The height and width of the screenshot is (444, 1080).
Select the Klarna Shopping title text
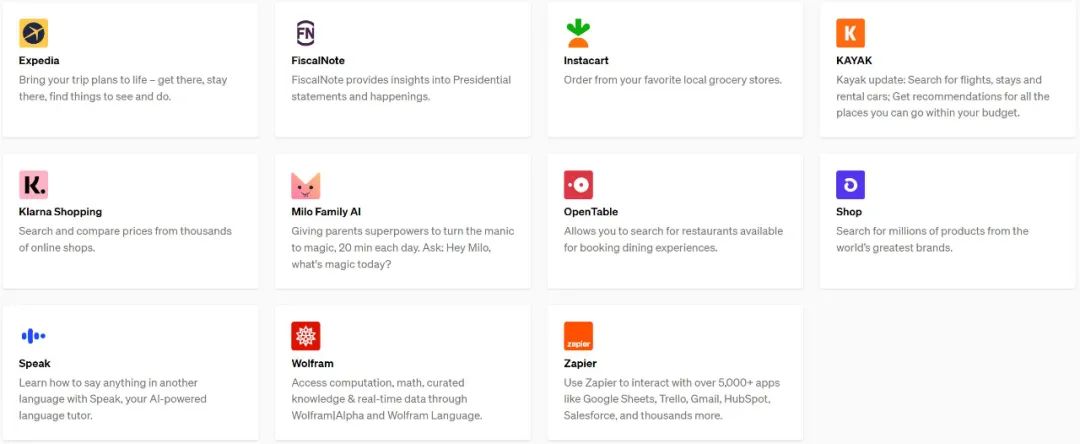[60, 212]
